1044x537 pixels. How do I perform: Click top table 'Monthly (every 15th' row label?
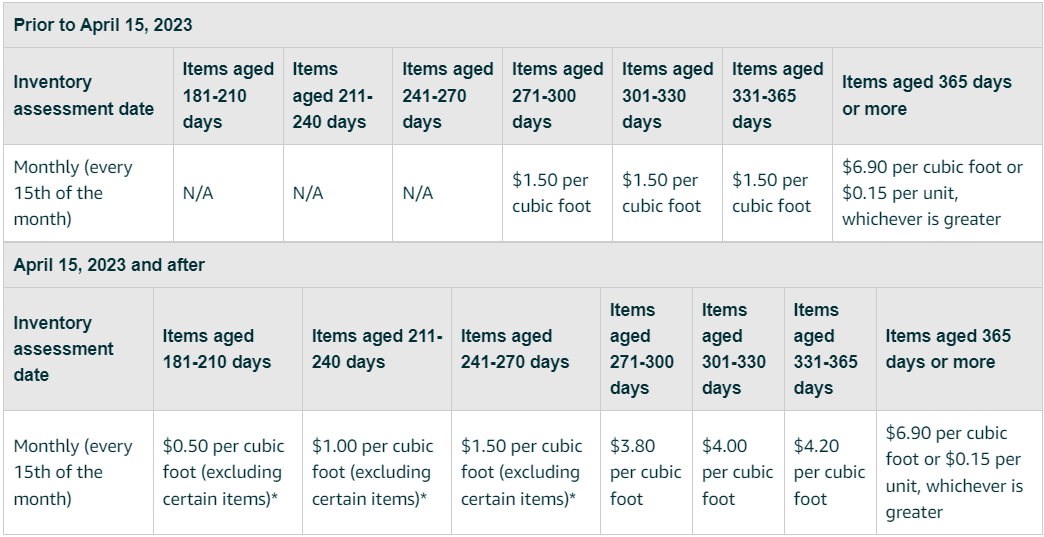[73, 193]
